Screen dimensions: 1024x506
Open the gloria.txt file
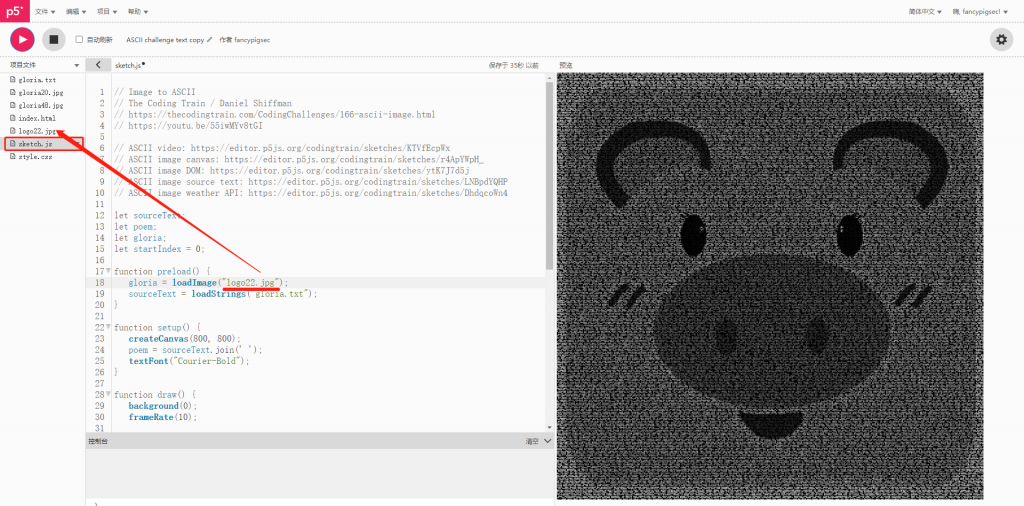[x=37, y=80]
